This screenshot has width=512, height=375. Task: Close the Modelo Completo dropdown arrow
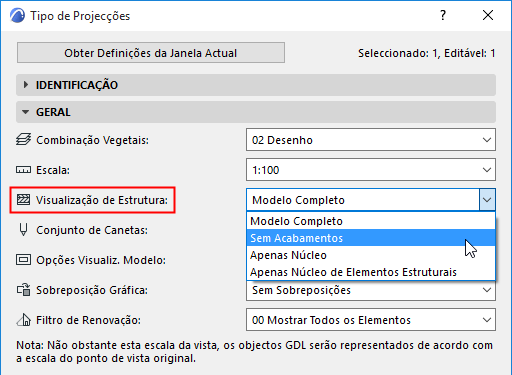click(x=487, y=200)
